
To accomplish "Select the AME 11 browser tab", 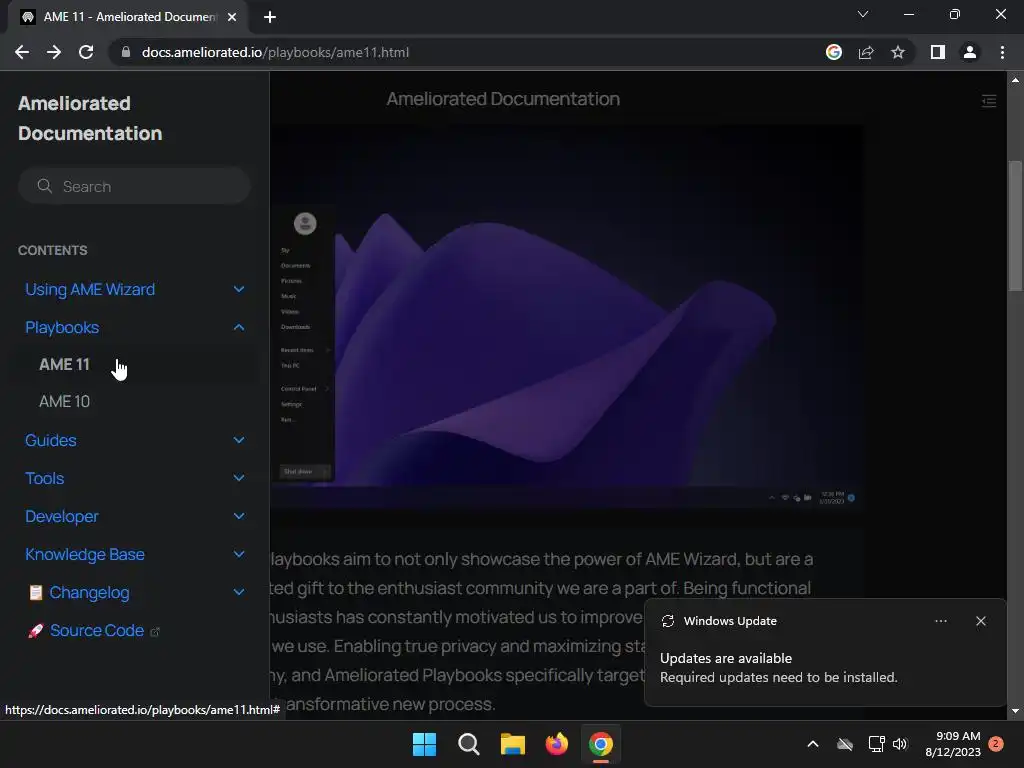I will [129, 17].
